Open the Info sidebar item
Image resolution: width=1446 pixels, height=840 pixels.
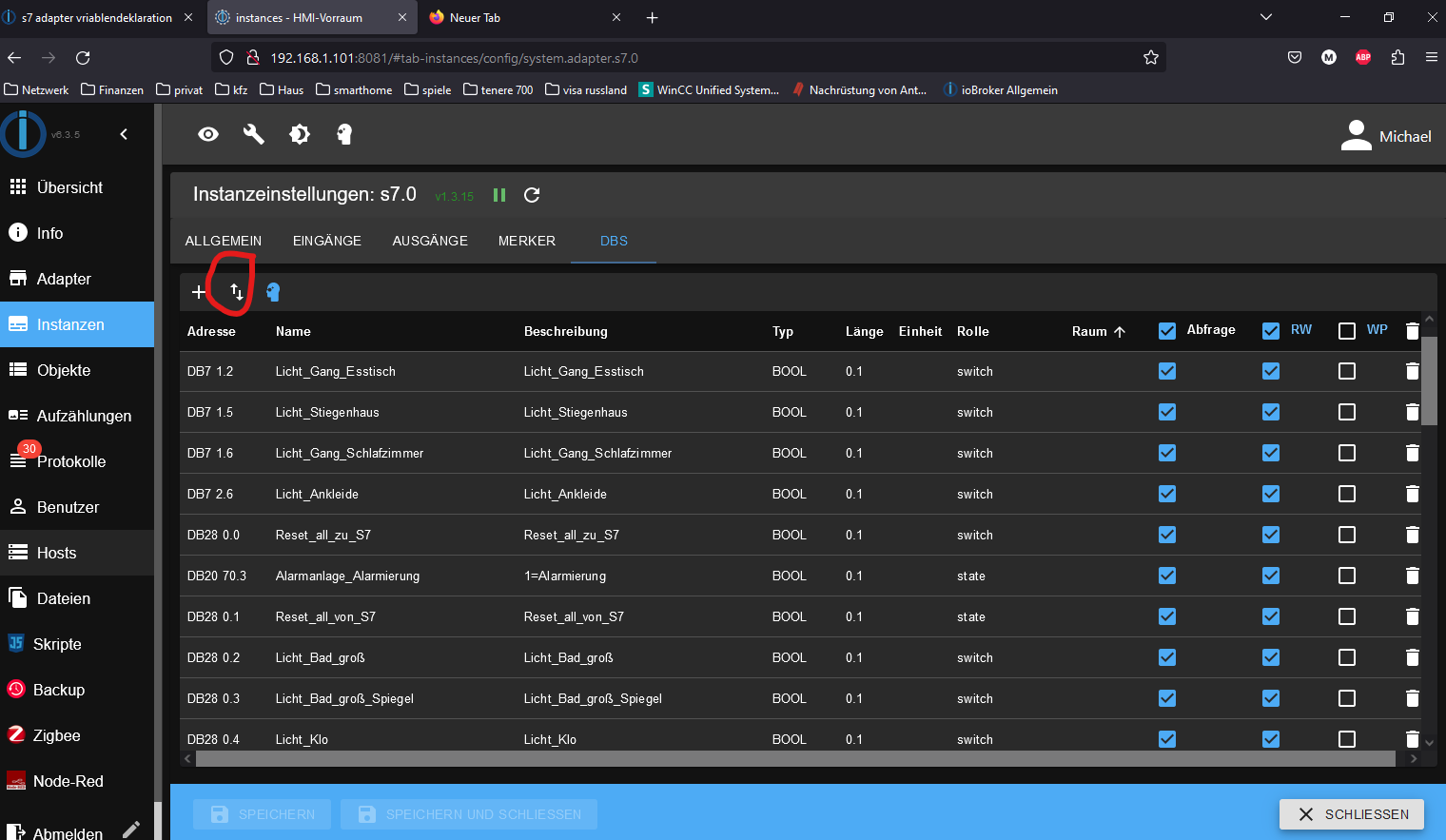coord(77,233)
